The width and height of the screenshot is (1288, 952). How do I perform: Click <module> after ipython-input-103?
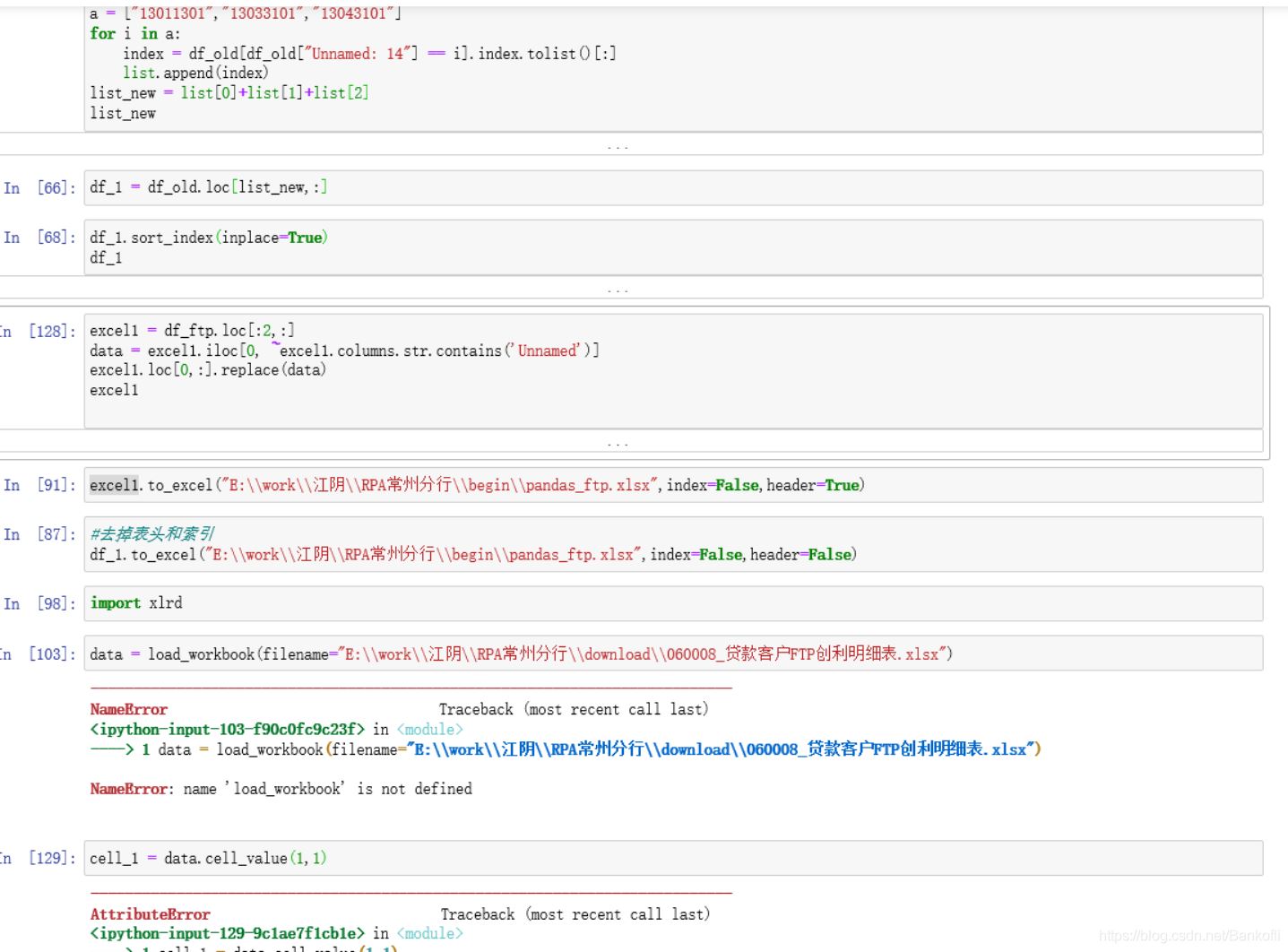(x=429, y=730)
